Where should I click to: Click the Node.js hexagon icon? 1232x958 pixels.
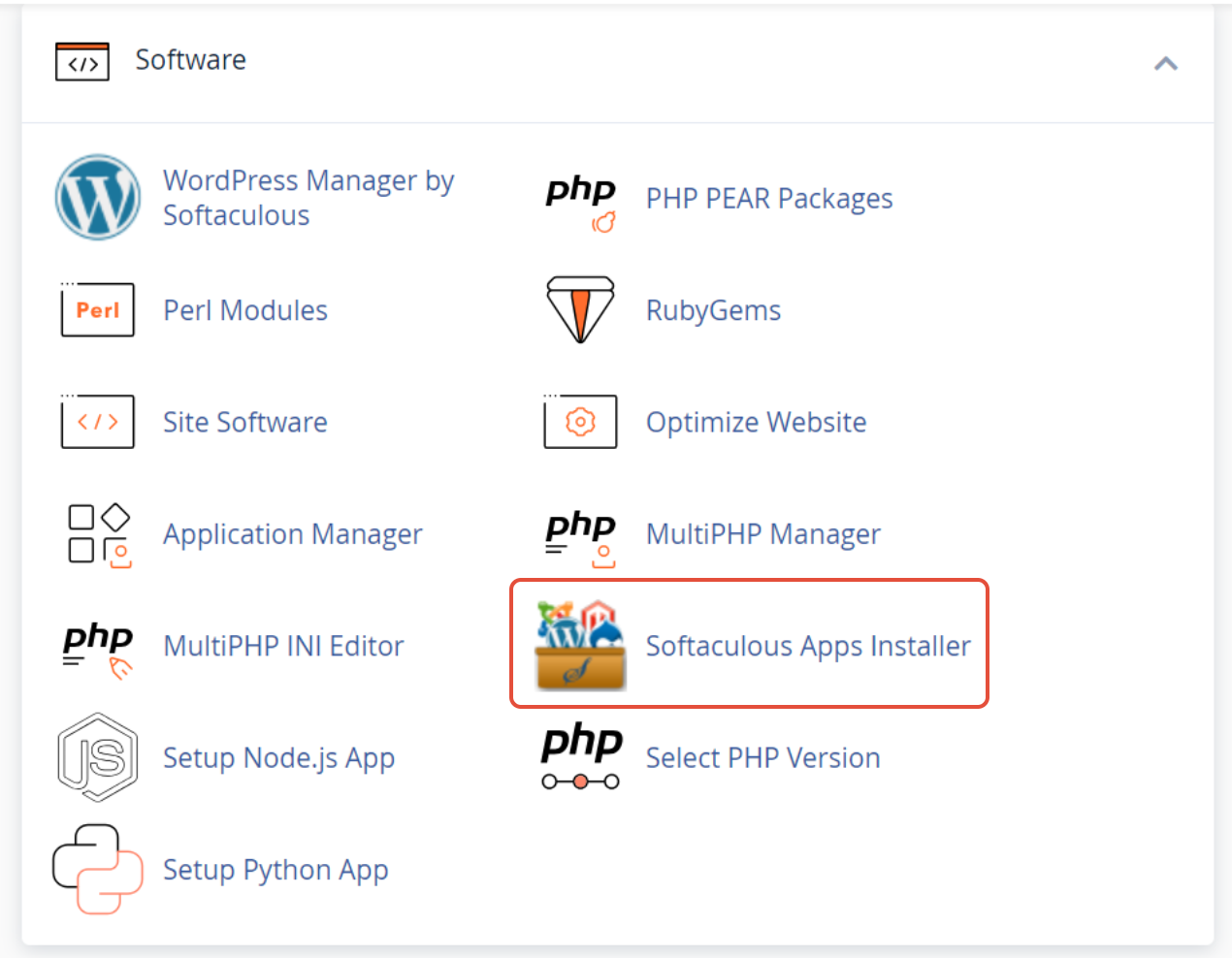coord(97,757)
